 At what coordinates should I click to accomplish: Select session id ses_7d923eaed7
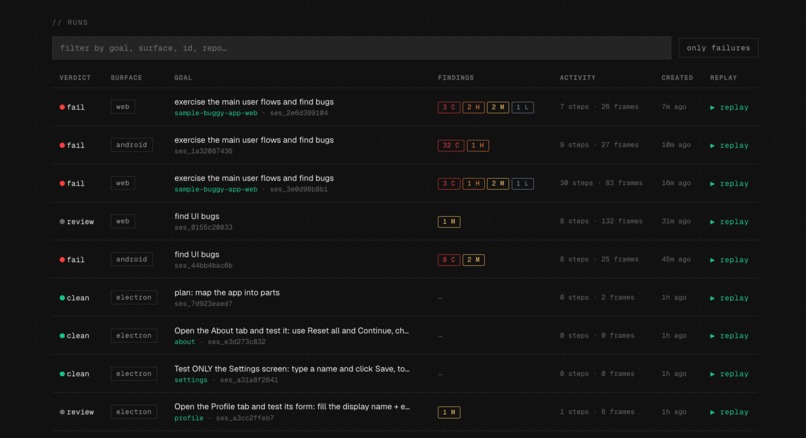(203, 304)
